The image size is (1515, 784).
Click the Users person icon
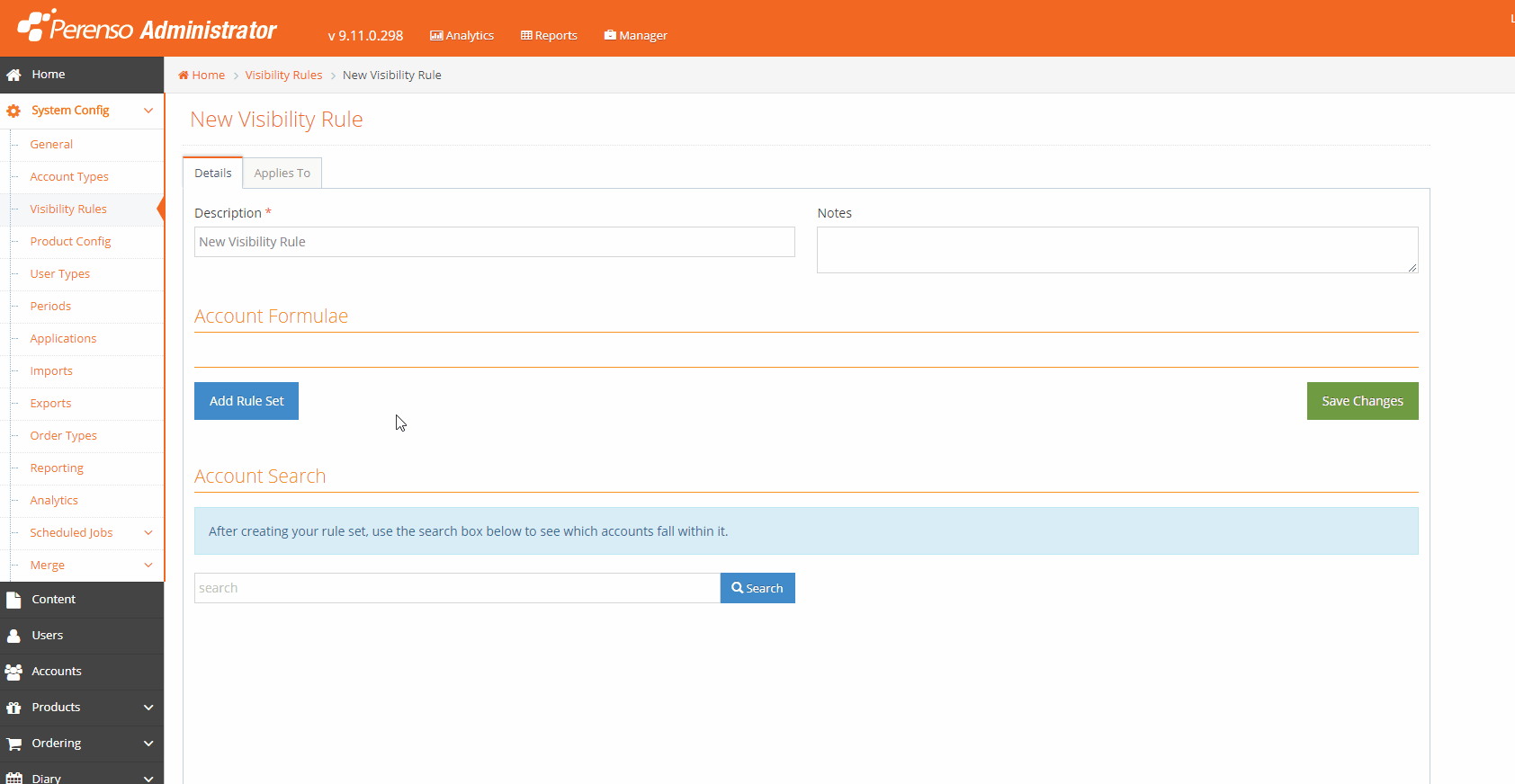pos(13,636)
